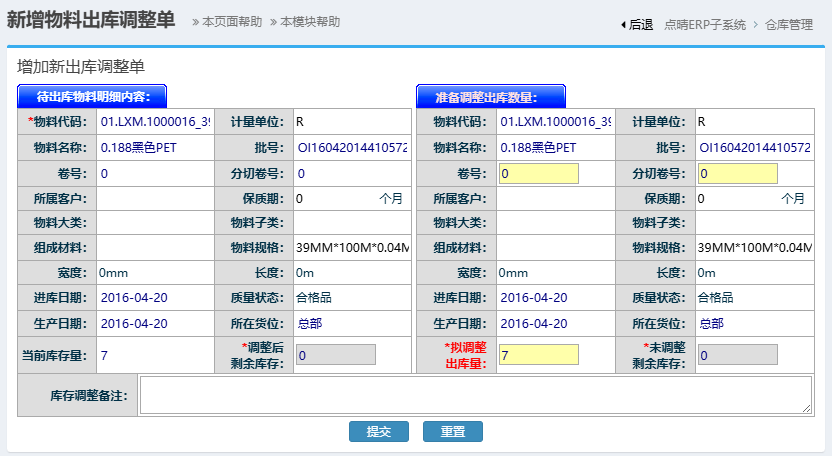Select the 待出库物料明细内容 tab header
The image size is (832, 456).
(x=92, y=97)
